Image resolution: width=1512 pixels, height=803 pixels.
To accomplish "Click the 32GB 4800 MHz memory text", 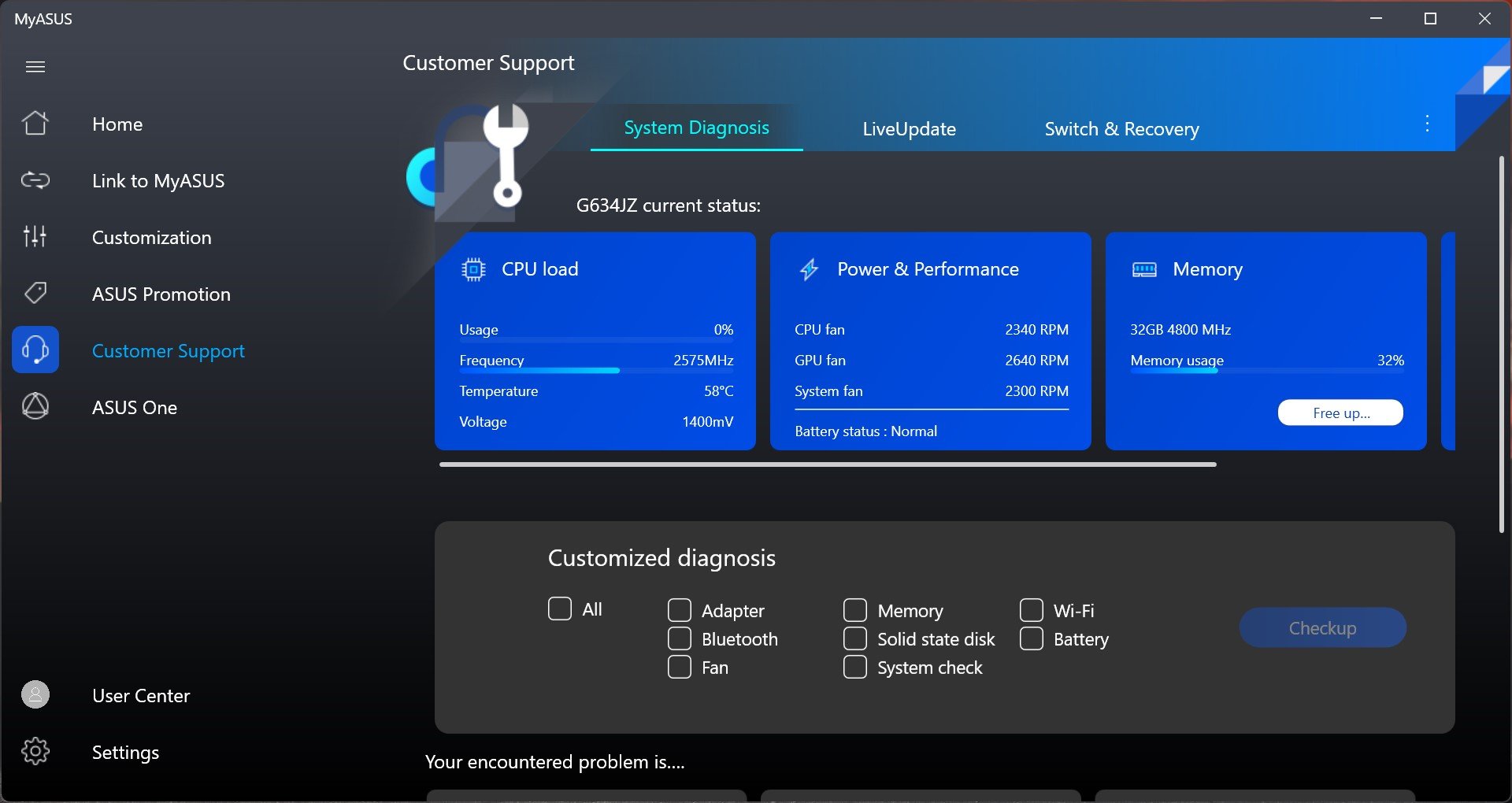I will 1180,330.
